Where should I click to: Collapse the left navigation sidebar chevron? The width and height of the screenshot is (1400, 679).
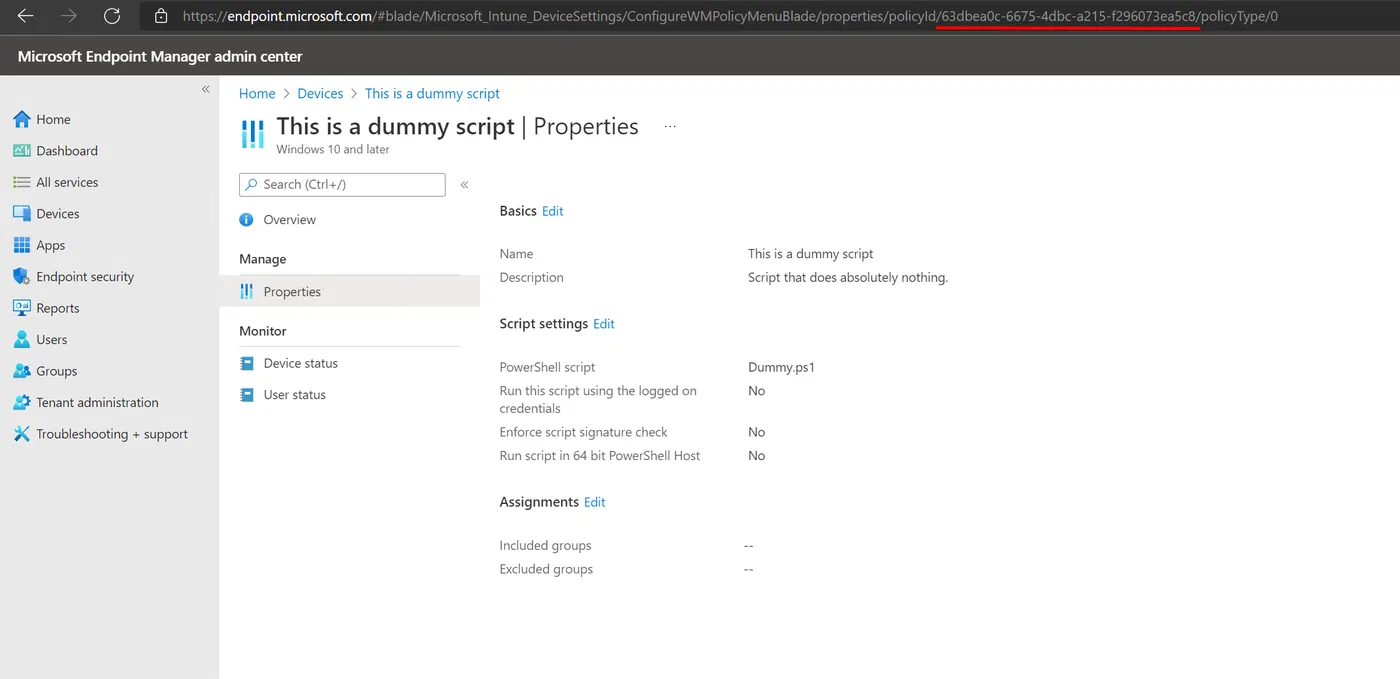(205, 89)
